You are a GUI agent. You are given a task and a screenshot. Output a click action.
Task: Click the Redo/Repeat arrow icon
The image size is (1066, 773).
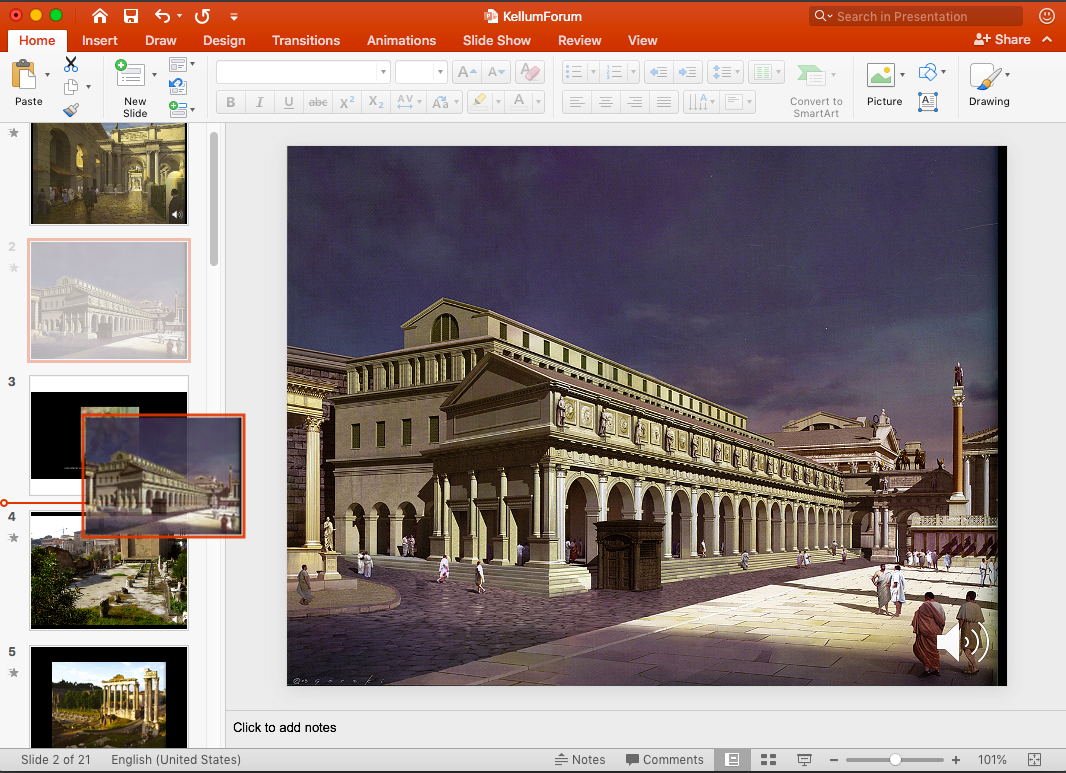(202, 16)
